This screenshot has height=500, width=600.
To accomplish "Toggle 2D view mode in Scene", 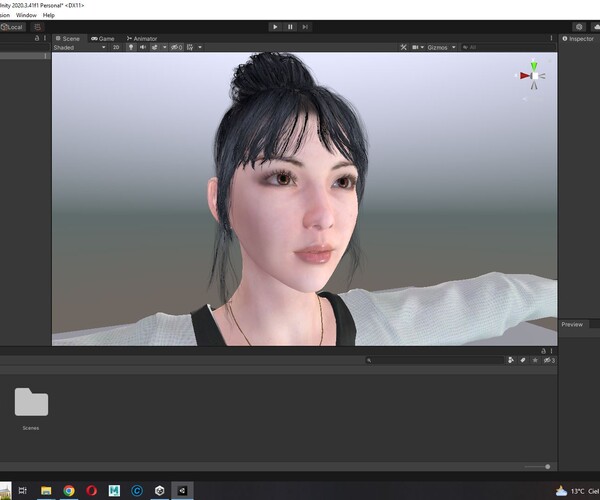I will pos(116,47).
